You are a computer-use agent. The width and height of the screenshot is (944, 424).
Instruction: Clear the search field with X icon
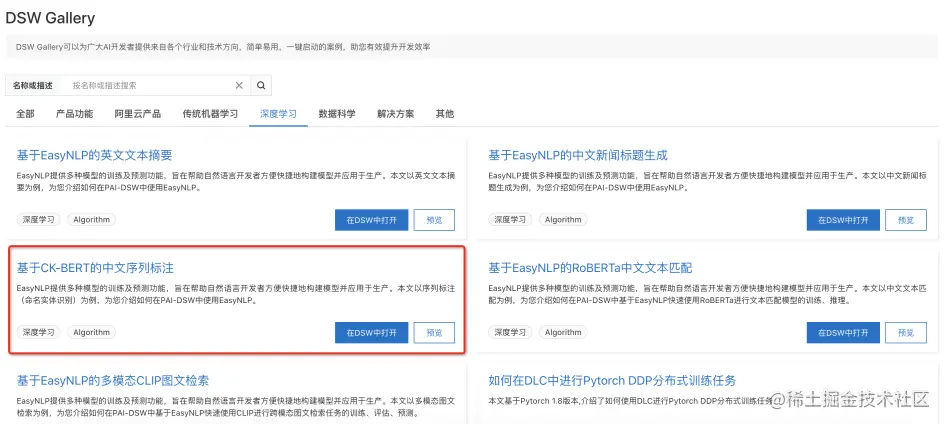[x=239, y=86]
